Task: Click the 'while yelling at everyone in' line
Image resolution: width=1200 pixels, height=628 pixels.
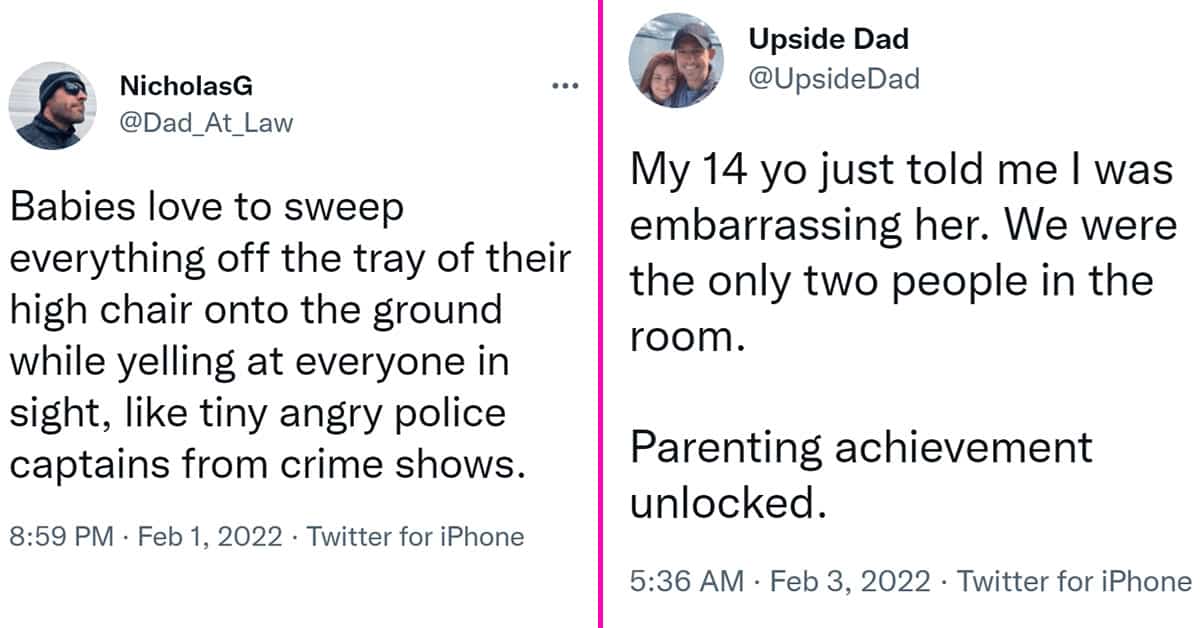Action: (259, 361)
